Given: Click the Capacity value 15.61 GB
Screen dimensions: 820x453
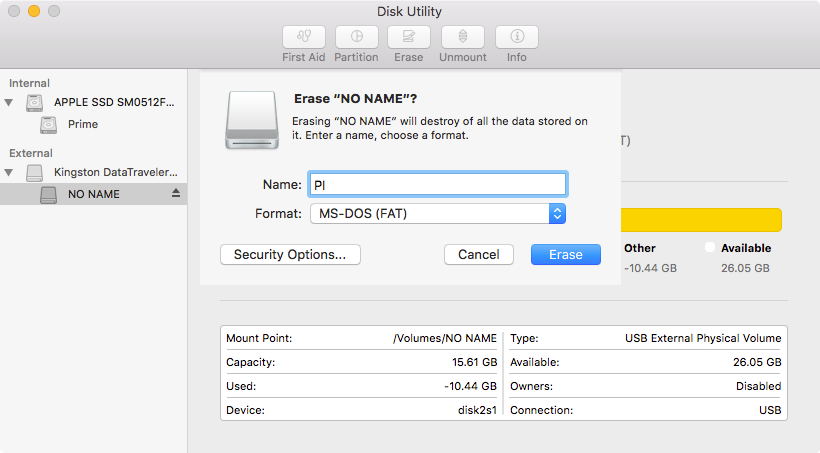Looking at the screenshot, I should coord(474,363).
